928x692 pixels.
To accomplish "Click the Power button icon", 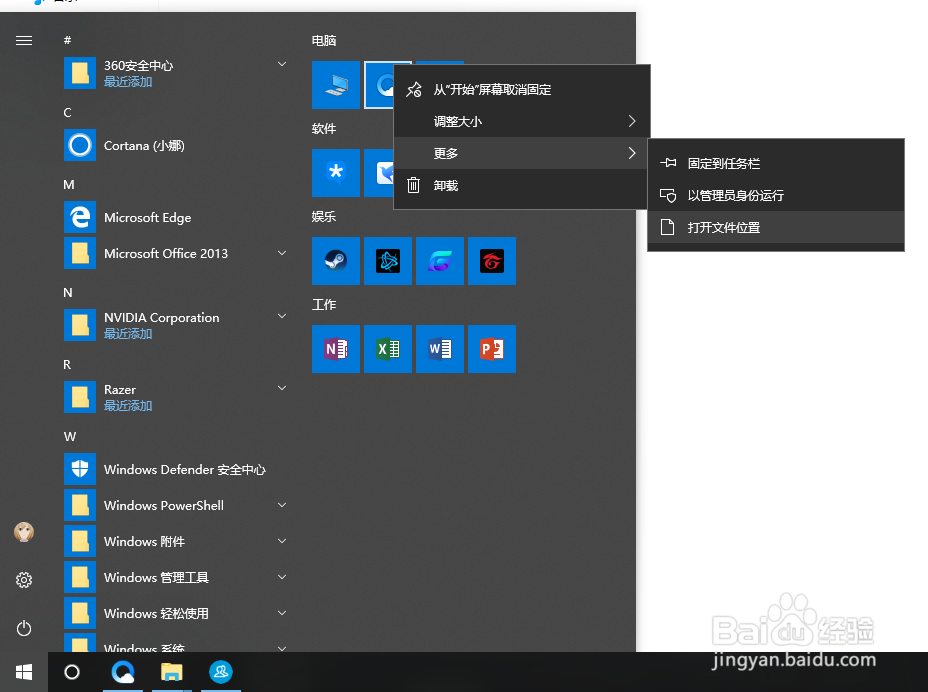I will pyautogui.click(x=24, y=628).
